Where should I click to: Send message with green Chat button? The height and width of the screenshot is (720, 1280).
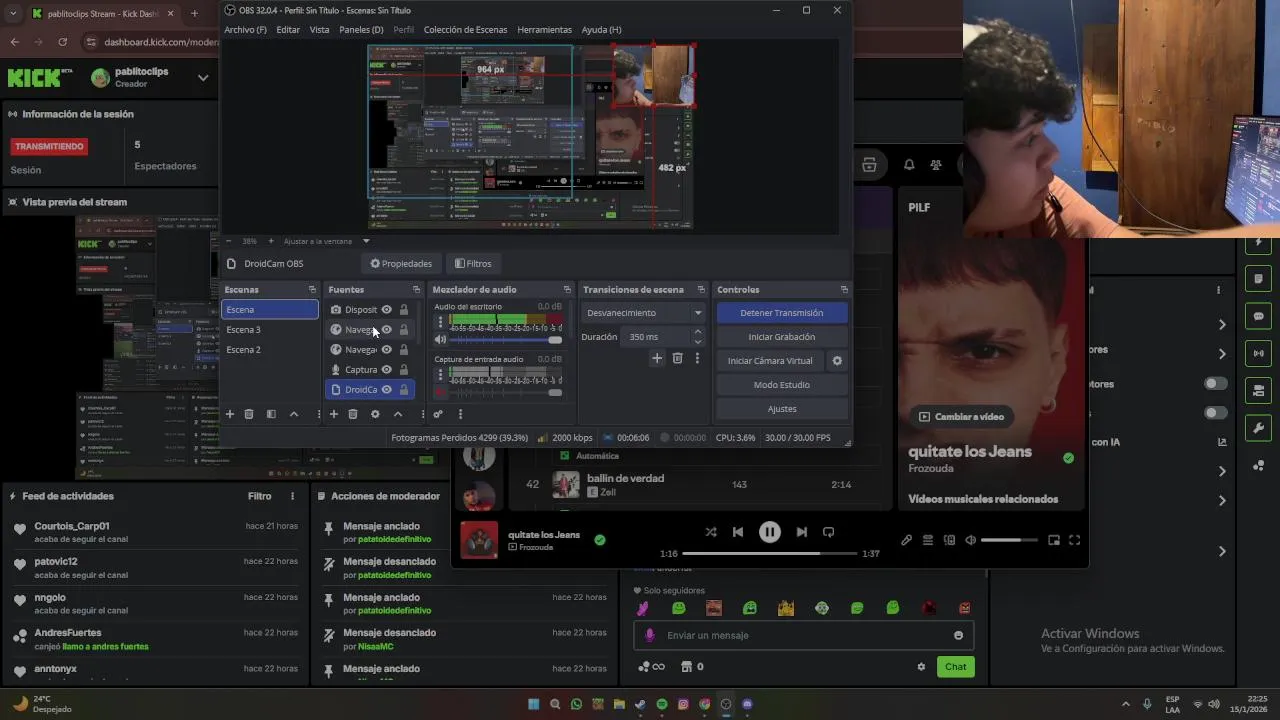tap(956, 667)
